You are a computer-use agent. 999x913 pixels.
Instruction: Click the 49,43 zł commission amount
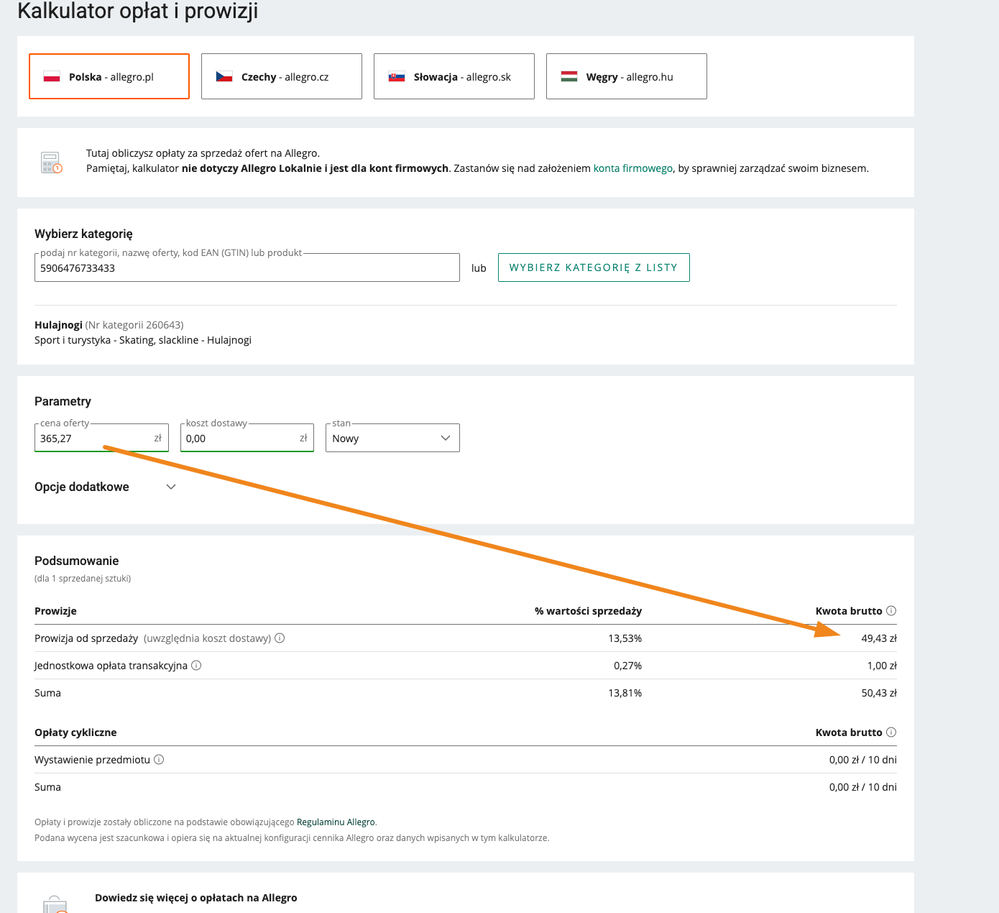[x=879, y=638]
